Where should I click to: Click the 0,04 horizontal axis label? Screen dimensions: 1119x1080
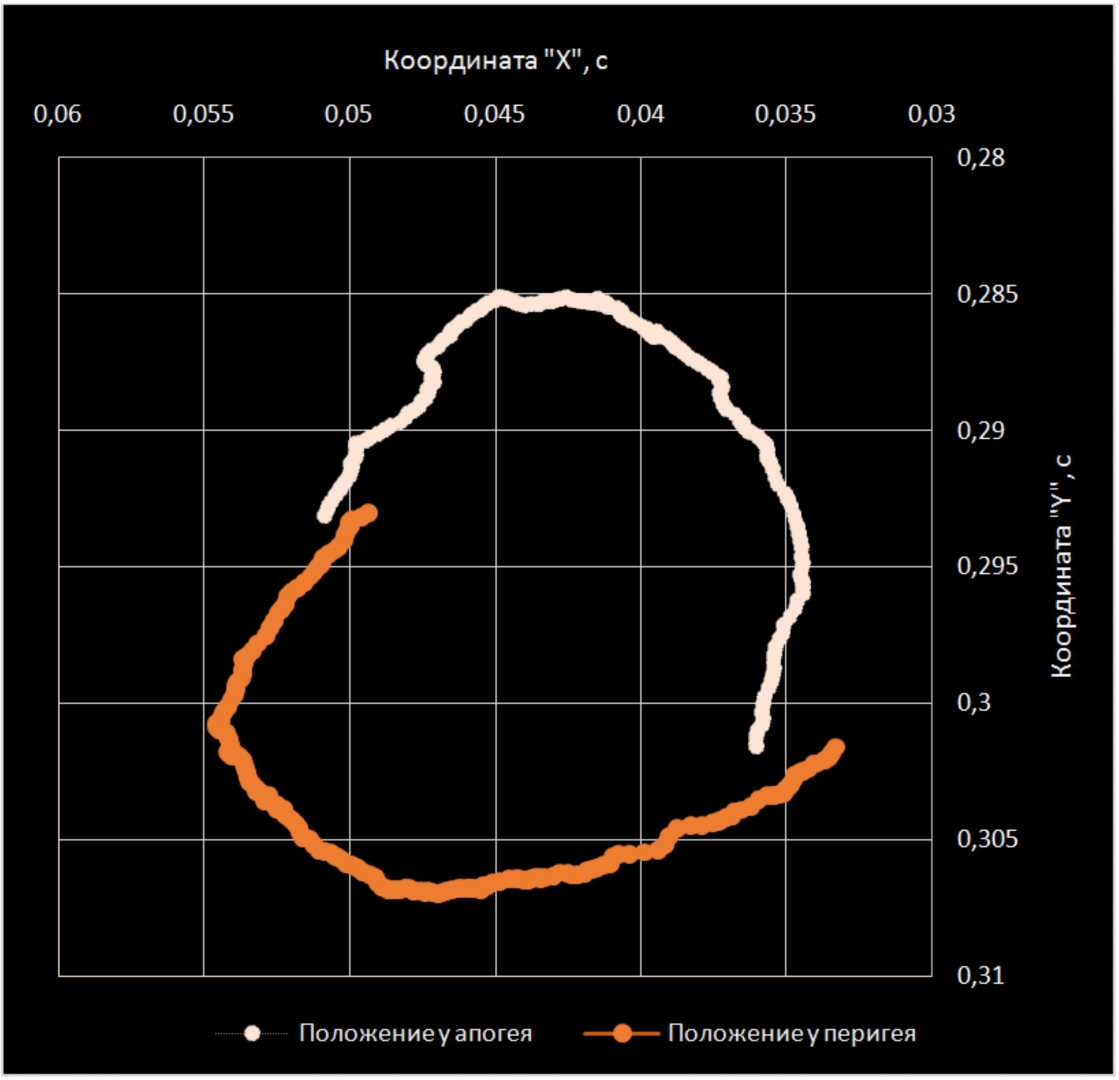pyautogui.click(x=640, y=115)
